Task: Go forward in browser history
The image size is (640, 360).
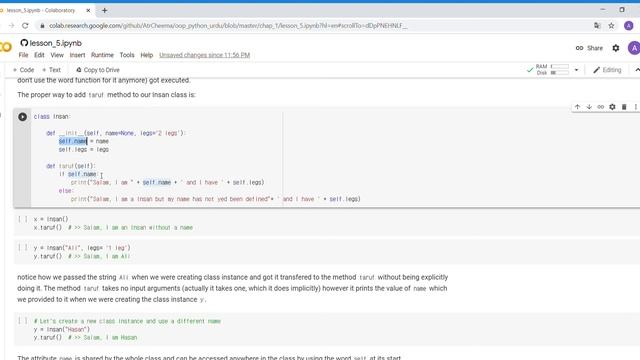Action: pos(11,26)
